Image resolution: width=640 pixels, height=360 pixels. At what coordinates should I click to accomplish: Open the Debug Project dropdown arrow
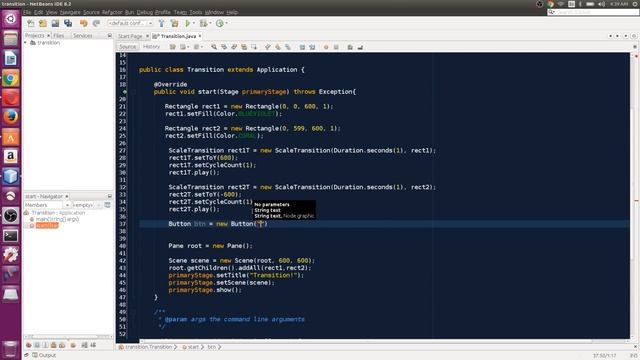(x=210, y=23)
